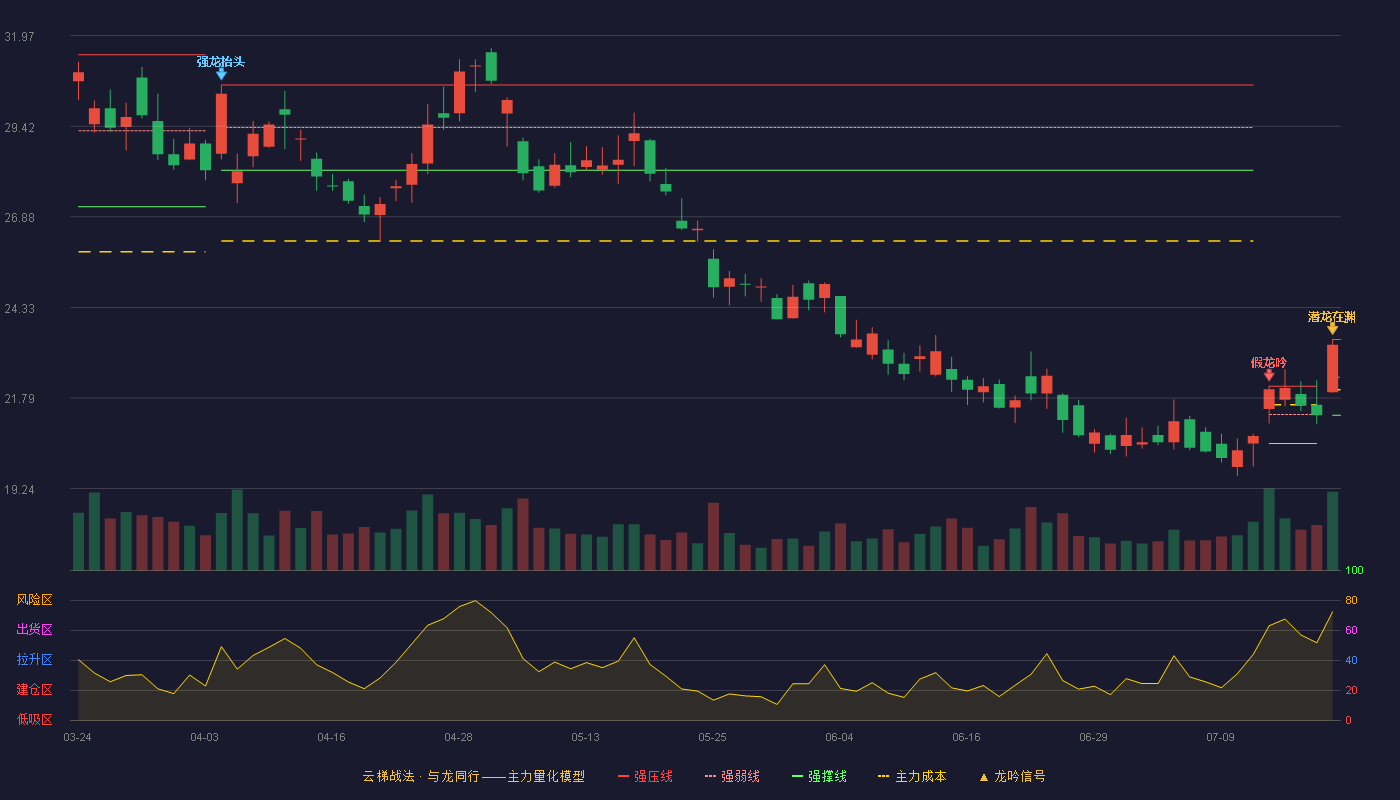1400x800 pixels.
Task: Click the 潜龙在渊 annotation label
Action: click(x=1332, y=316)
